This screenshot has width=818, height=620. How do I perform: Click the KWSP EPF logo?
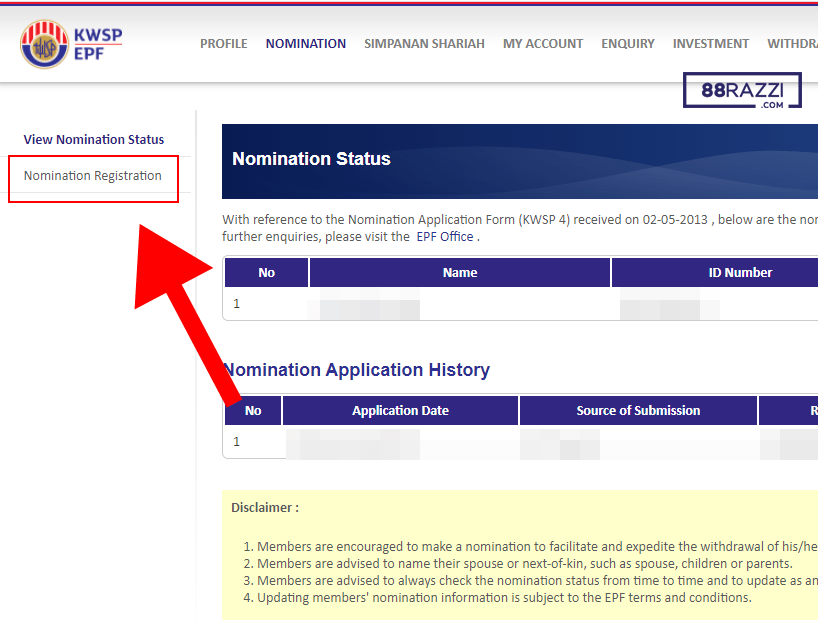71,44
